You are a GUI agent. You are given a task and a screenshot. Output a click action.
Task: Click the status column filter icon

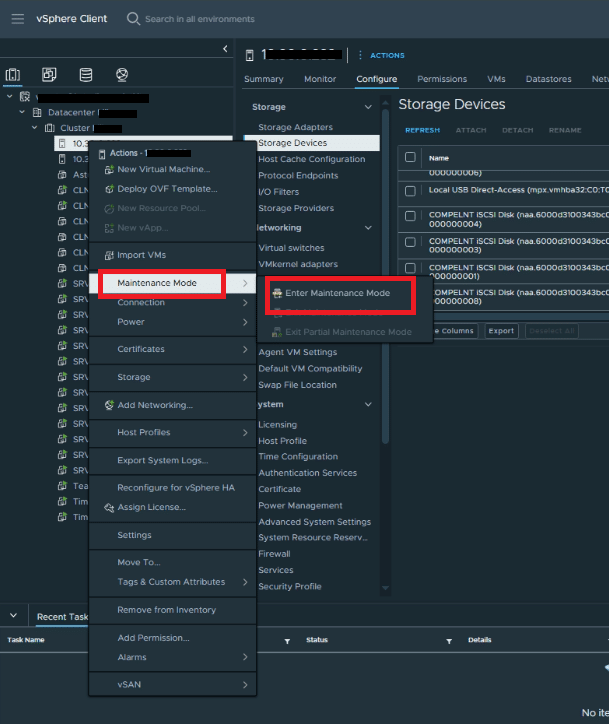pos(288,640)
